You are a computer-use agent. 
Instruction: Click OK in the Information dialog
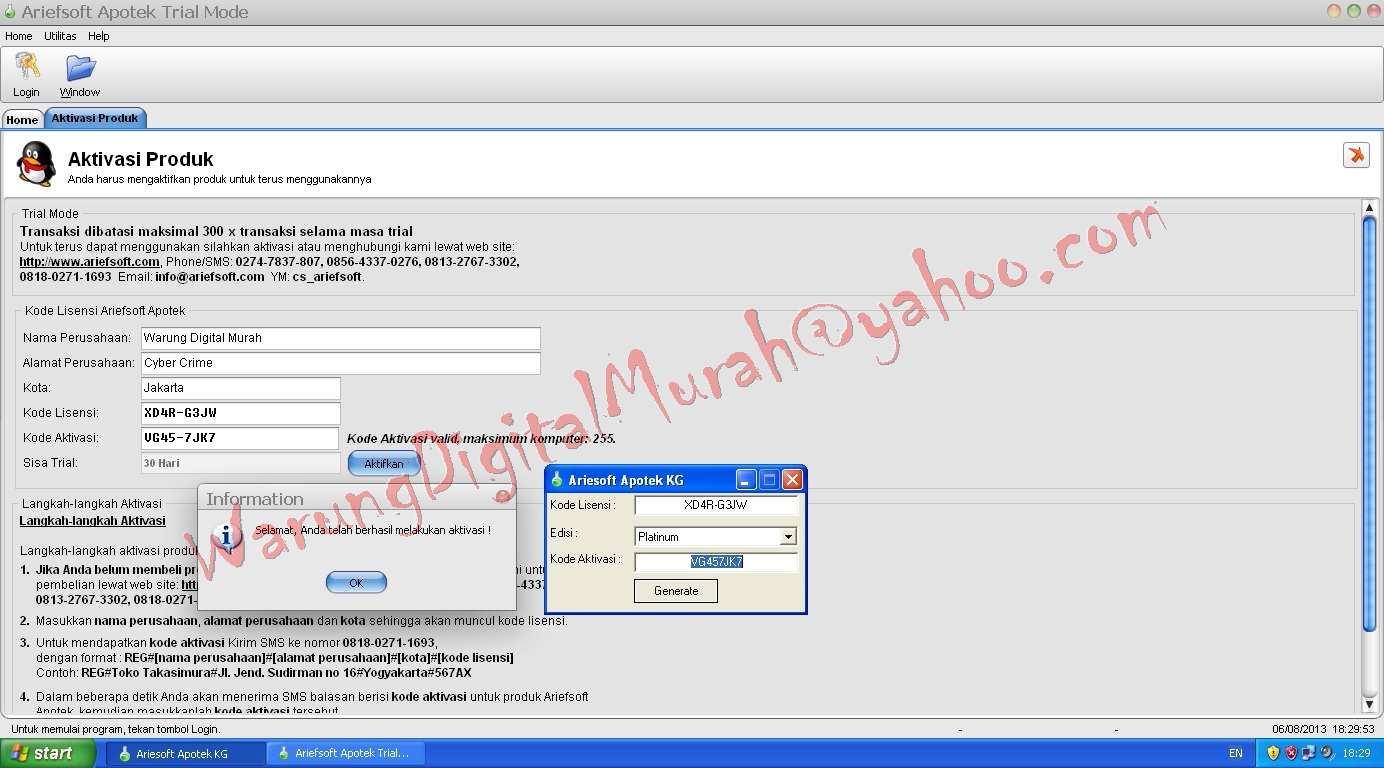(356, 582)
